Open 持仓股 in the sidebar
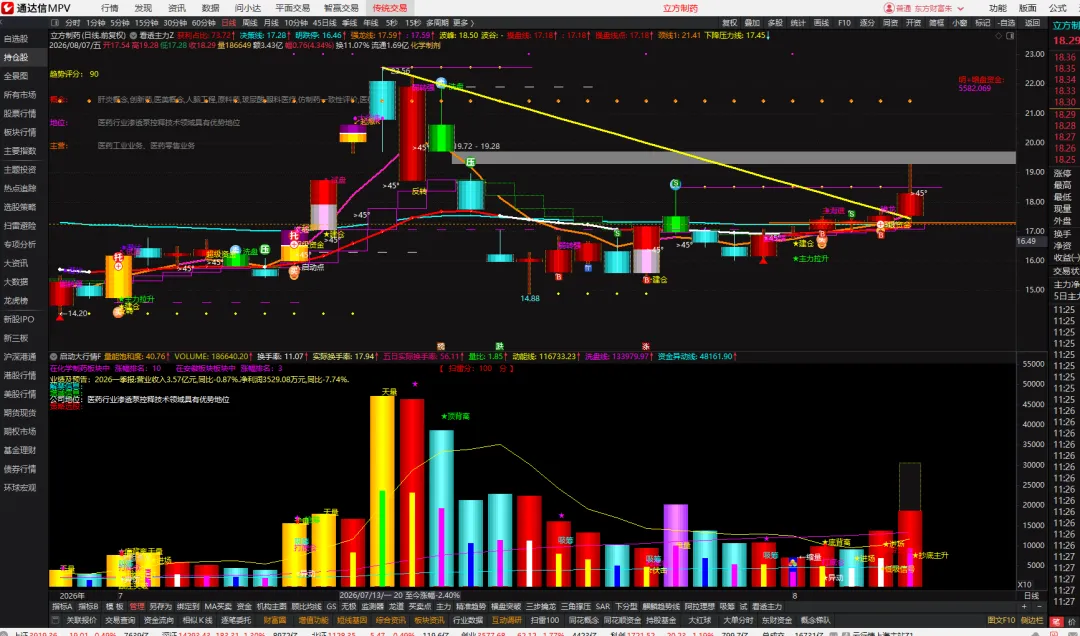1080x636 pixels. click(16, 57)
